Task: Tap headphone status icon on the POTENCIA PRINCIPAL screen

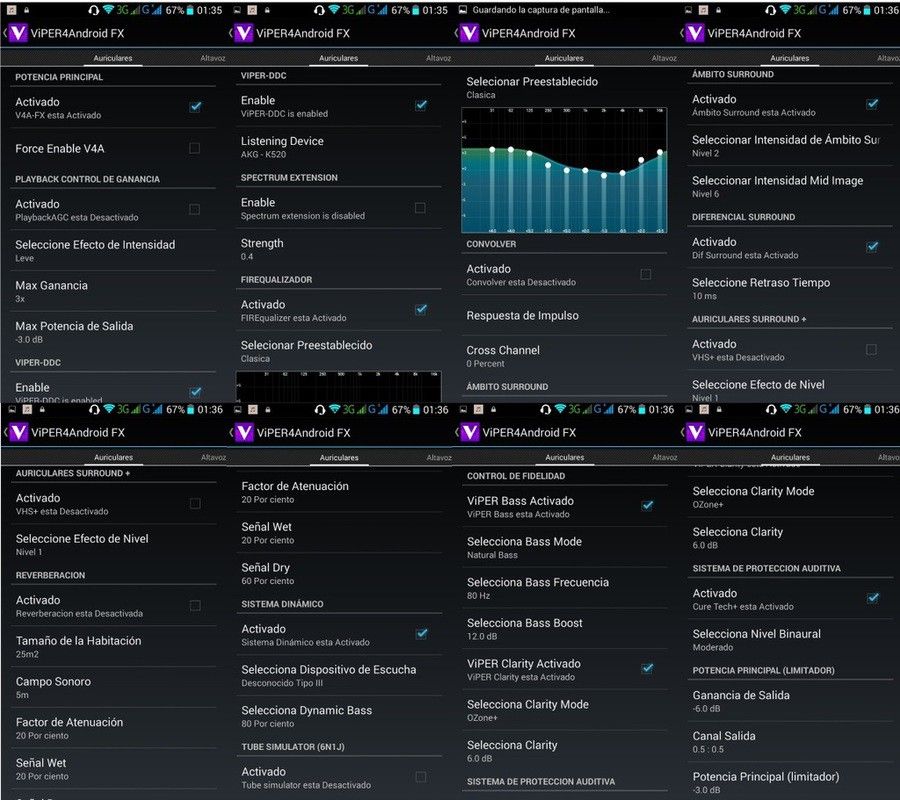Action: [x=94, y=10]
